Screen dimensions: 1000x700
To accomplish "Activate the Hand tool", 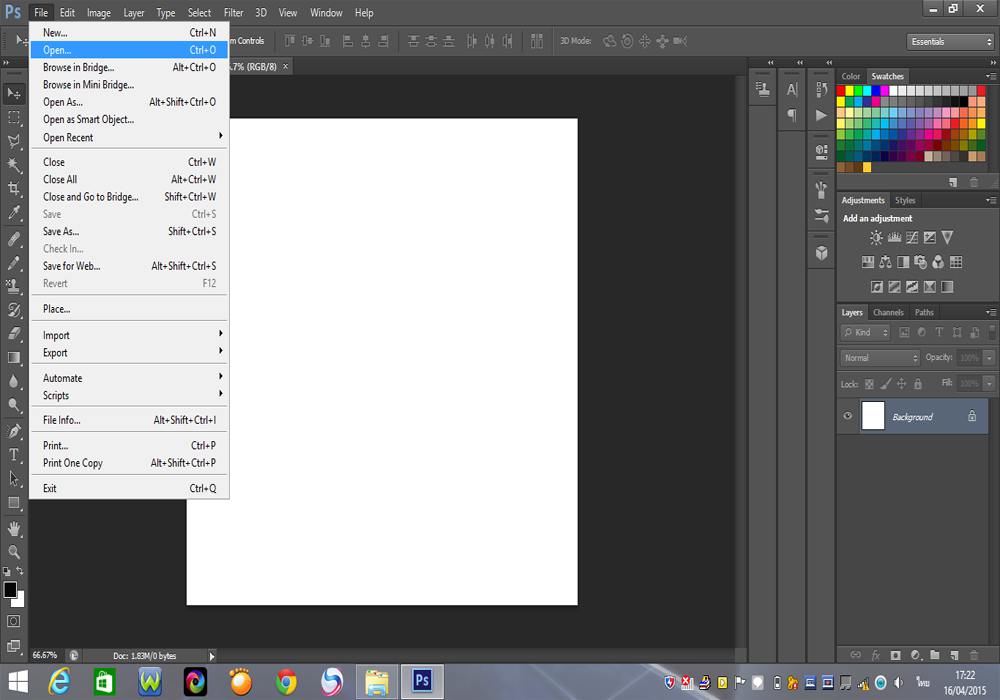I will coord(14,527).
